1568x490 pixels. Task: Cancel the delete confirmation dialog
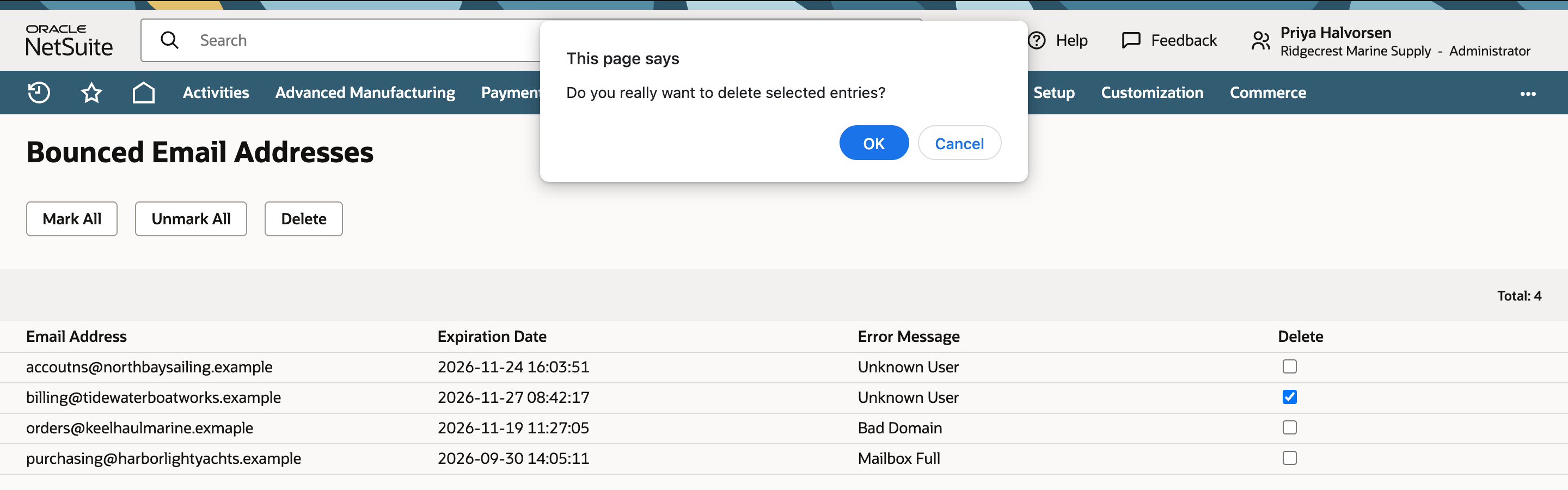(959, 143)
